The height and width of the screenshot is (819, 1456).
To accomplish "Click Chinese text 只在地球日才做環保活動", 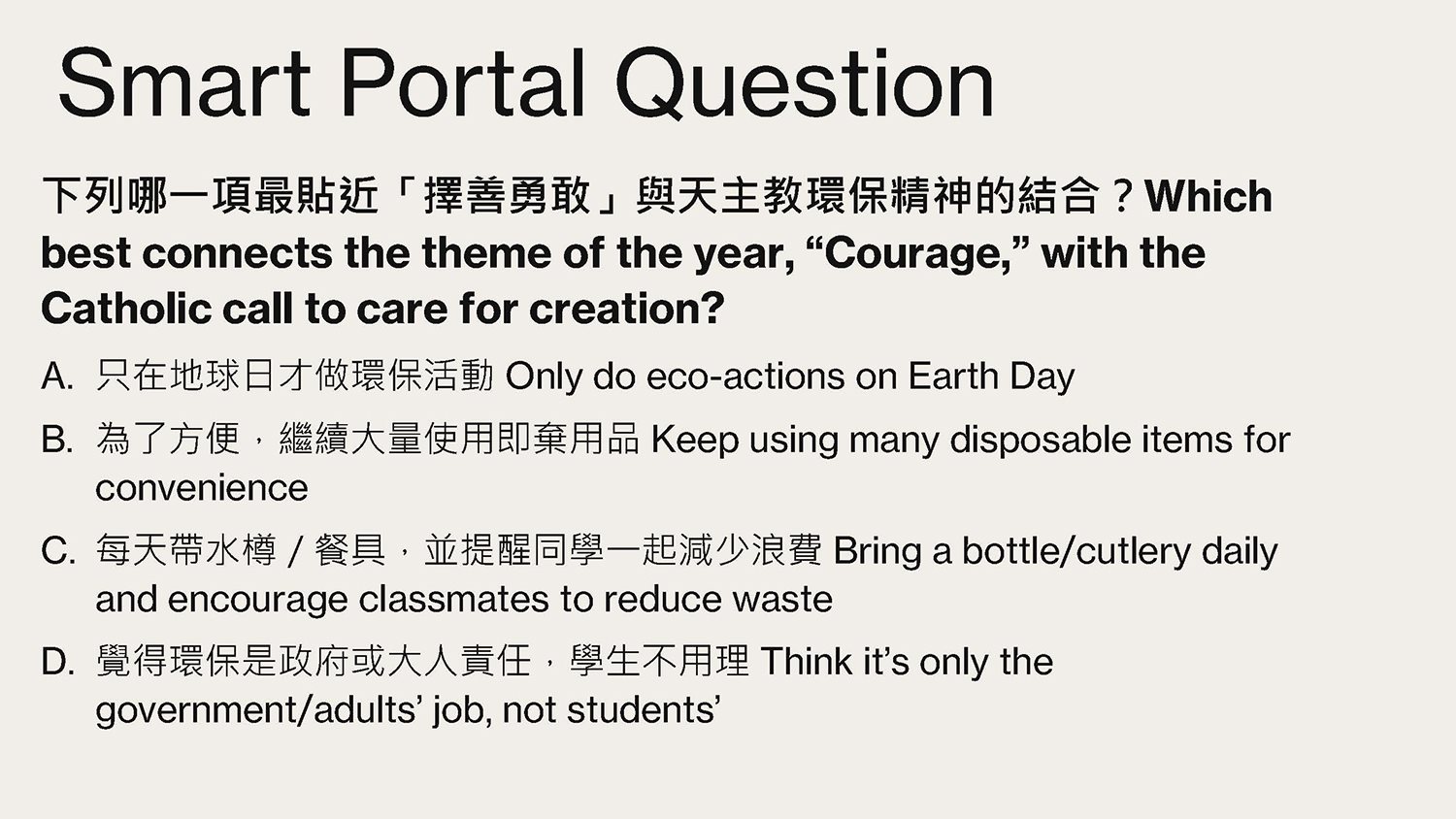I will point(294,377).
